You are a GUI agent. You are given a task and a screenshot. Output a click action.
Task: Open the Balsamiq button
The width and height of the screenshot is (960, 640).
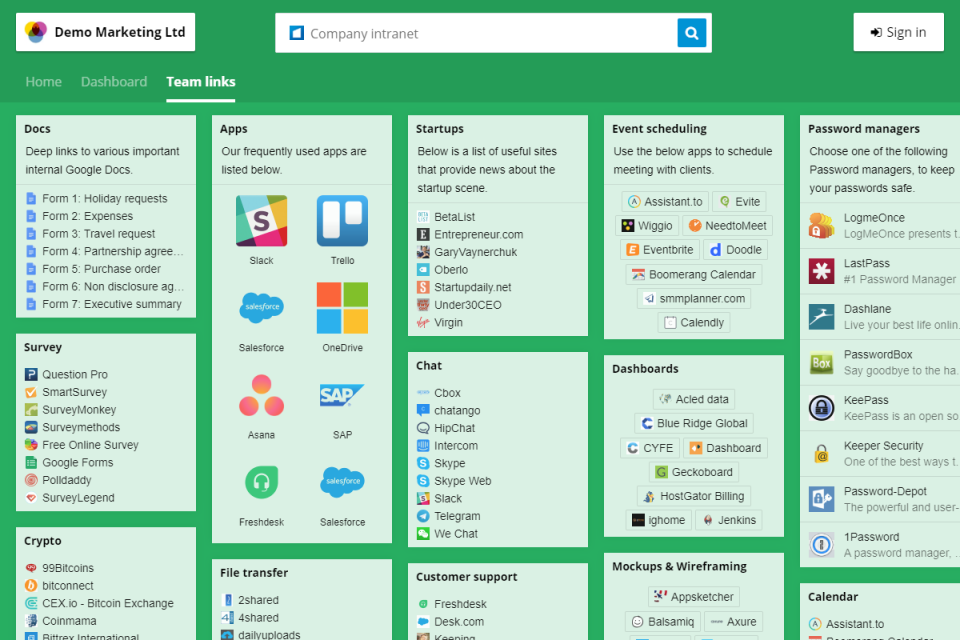662,622
